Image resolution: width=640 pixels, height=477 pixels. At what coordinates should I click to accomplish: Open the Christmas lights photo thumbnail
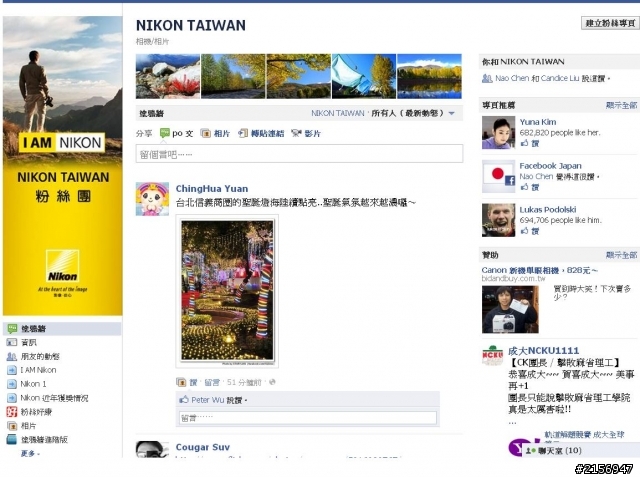click(x=227, y=291)
